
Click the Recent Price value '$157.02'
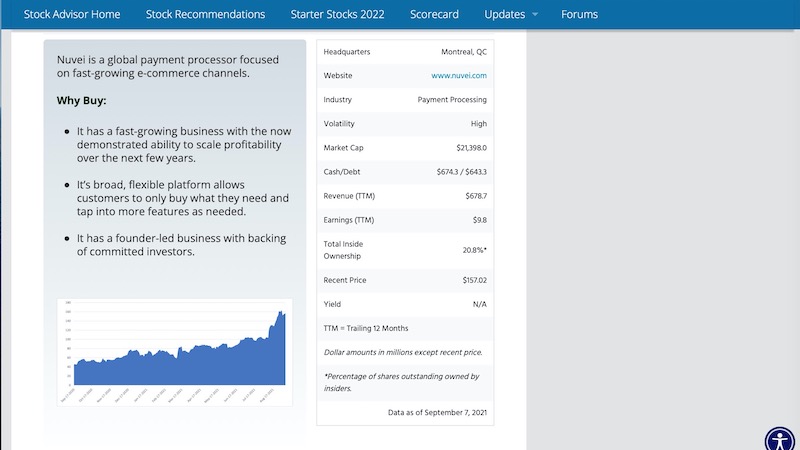[x=474, y=280]
